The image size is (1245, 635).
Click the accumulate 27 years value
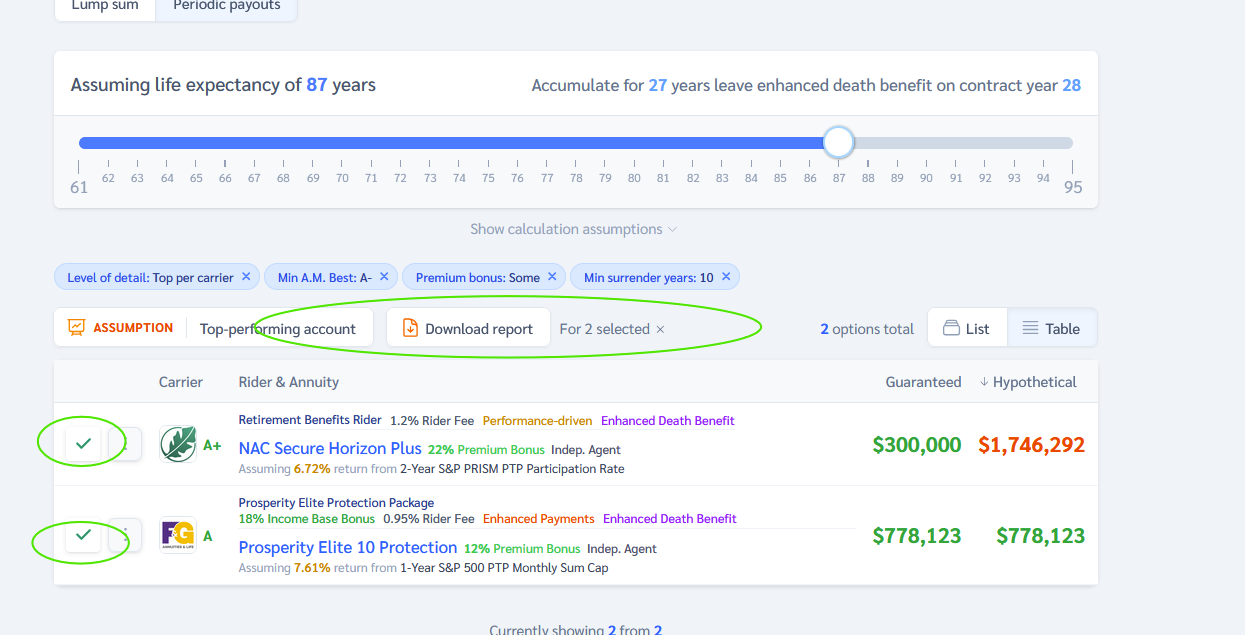click(657, 85)
